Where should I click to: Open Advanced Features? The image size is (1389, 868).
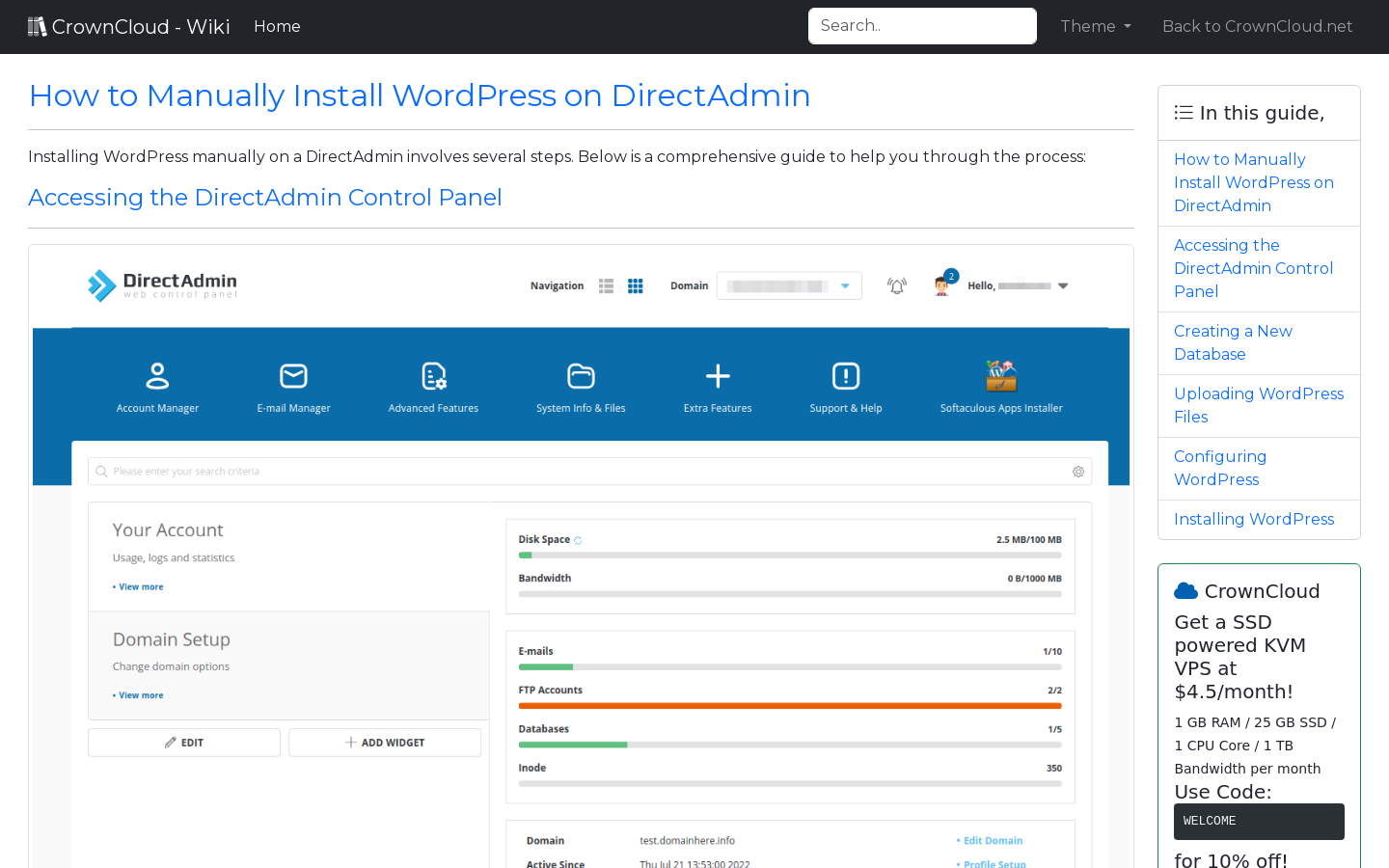coord(432,384)
